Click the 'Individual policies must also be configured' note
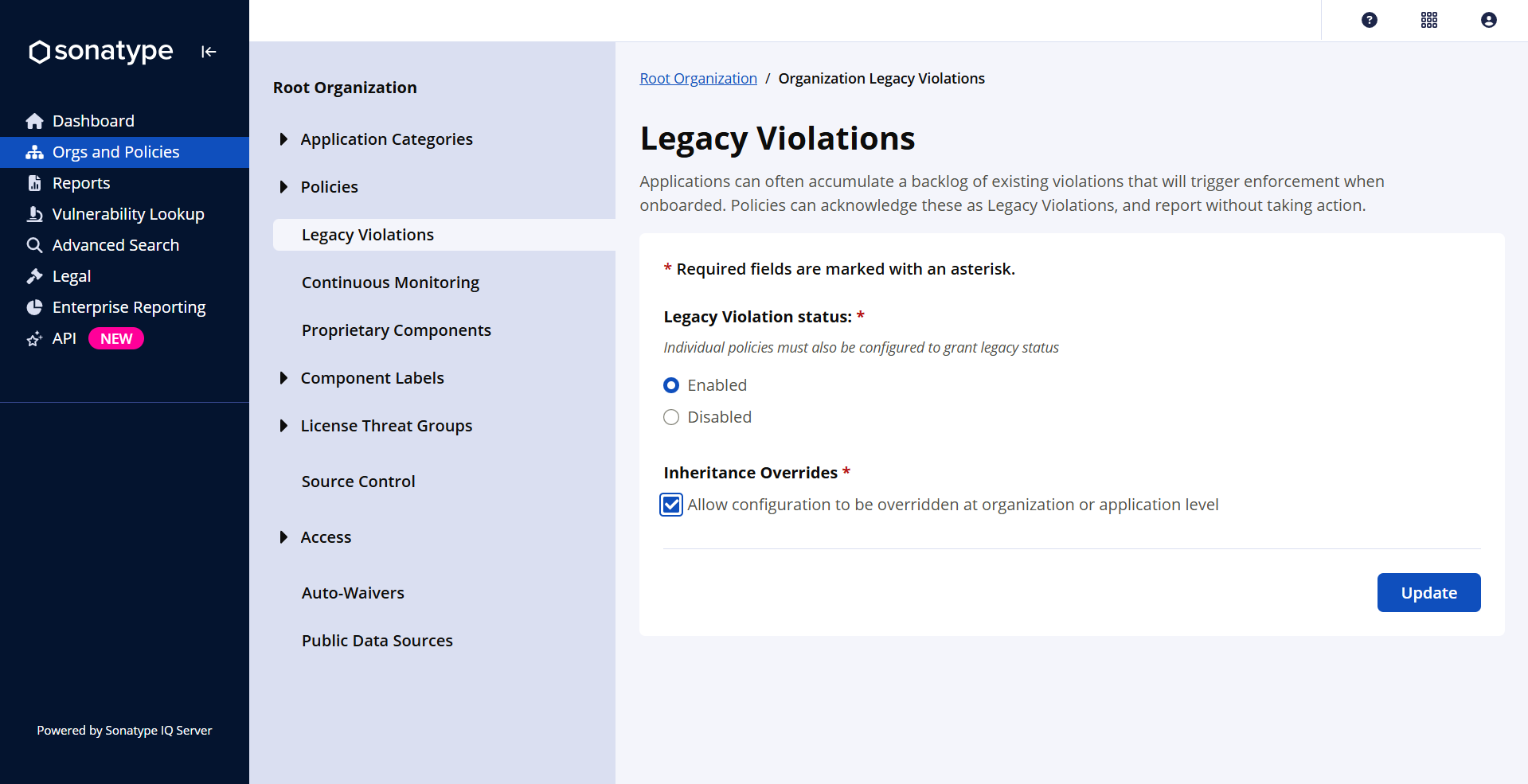This screenshot has width=1528, height=784. coord(862,348)
